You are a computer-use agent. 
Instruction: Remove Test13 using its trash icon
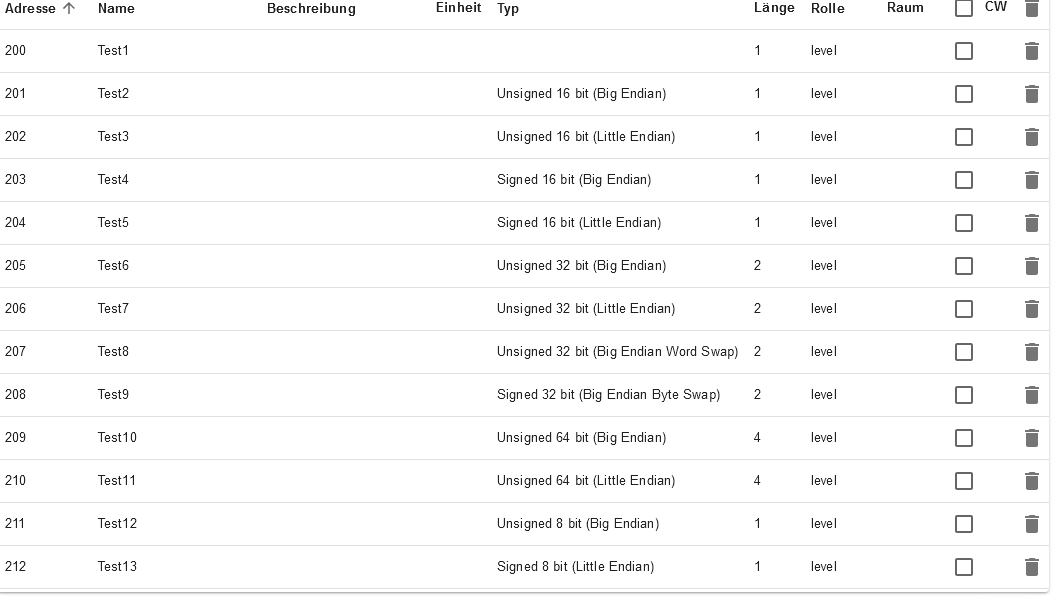pos(1032,567)
